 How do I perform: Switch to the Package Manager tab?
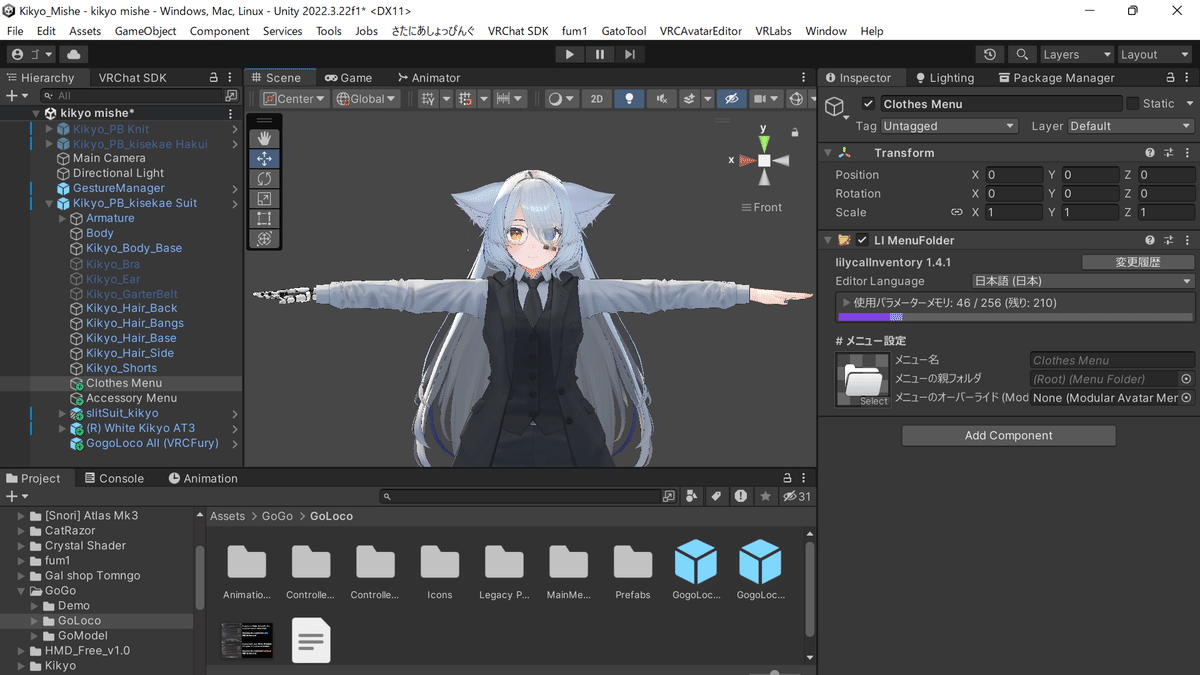(x=1055, y=77)
